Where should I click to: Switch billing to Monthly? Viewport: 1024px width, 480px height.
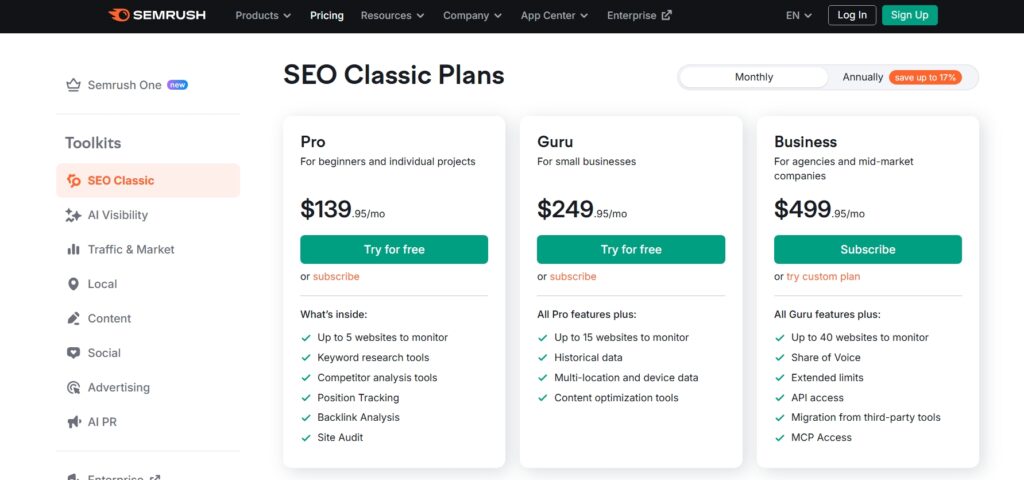click(754, 77)
